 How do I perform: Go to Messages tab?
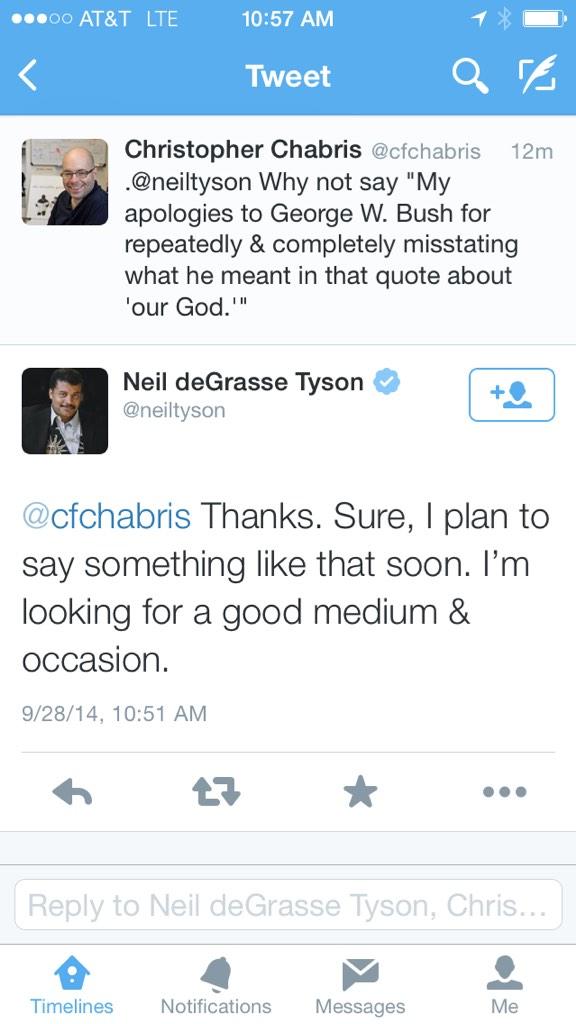(360, 985)
